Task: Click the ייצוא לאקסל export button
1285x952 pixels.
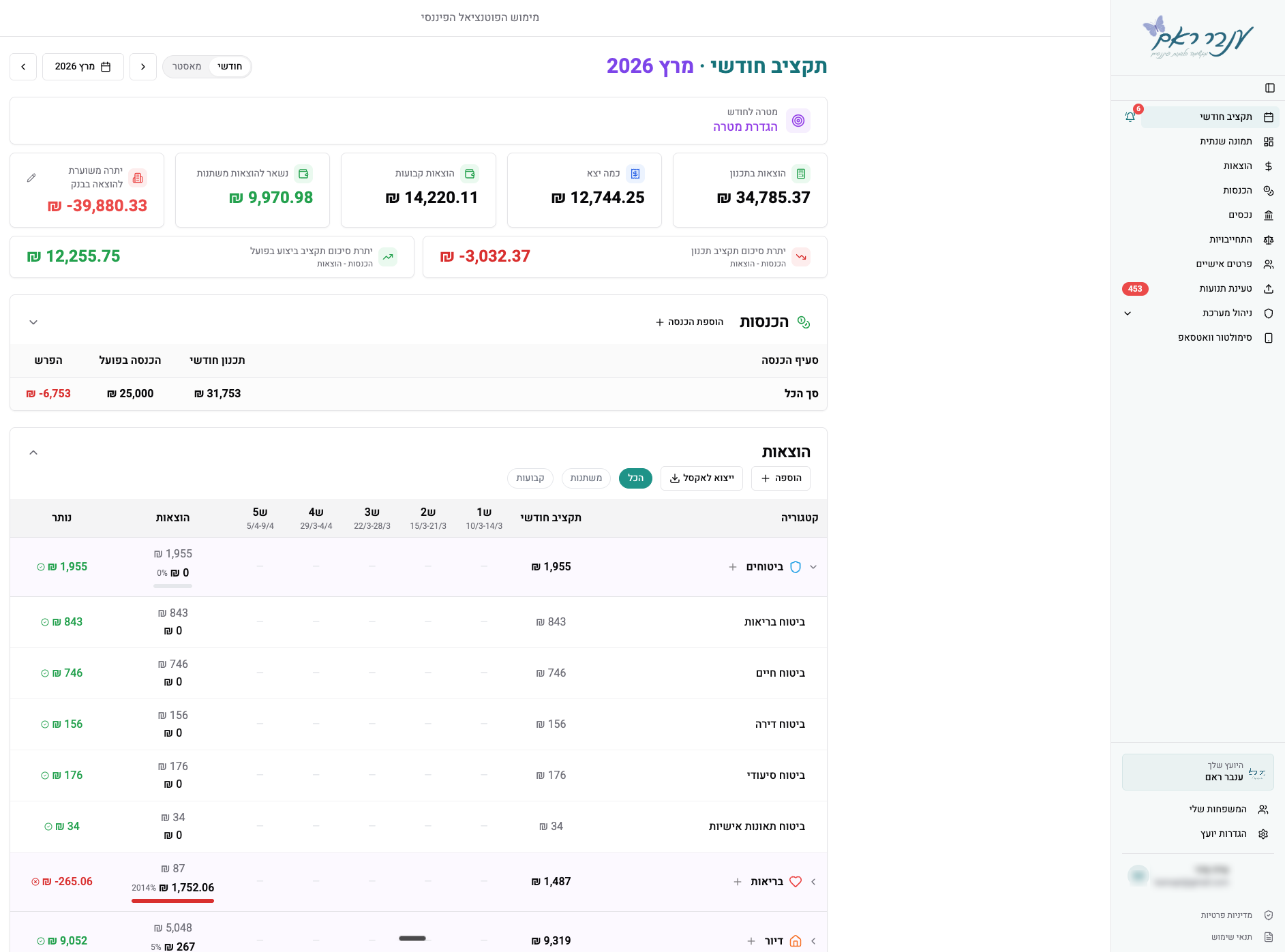Action: click(x=701, y=478)
